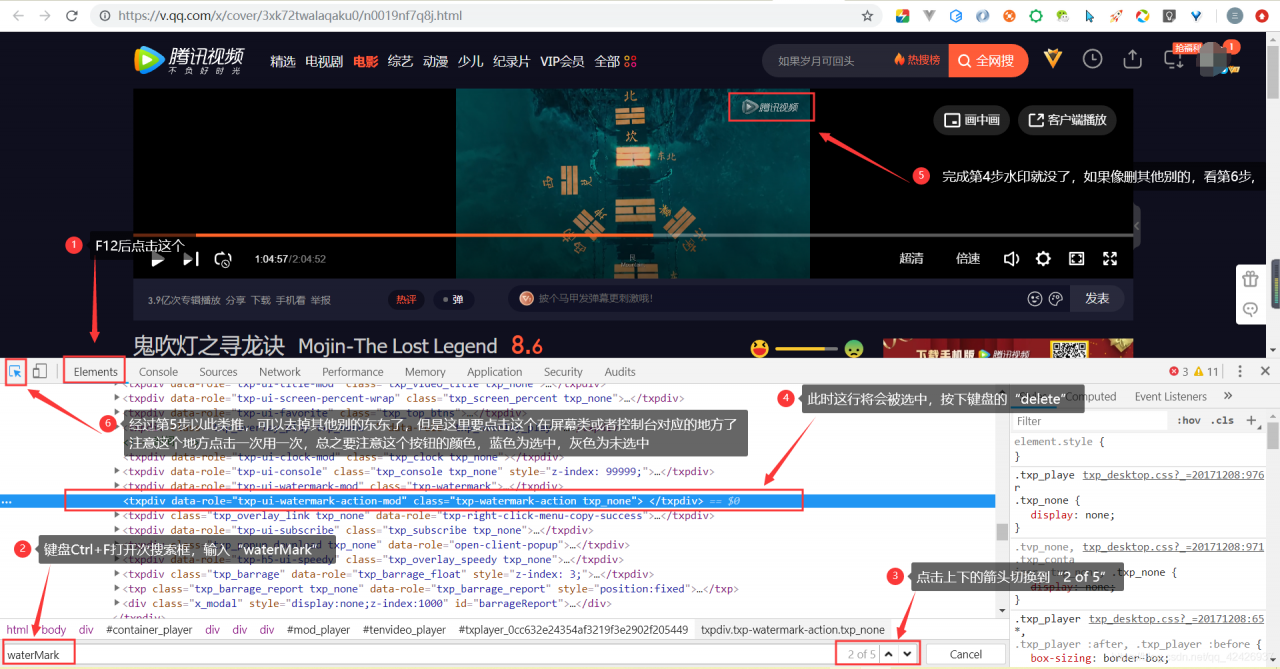Click the feedback bubble on right sidebar
Image resolution: width=1280 pixels, height=669 pixels.
coord(1250,310)
